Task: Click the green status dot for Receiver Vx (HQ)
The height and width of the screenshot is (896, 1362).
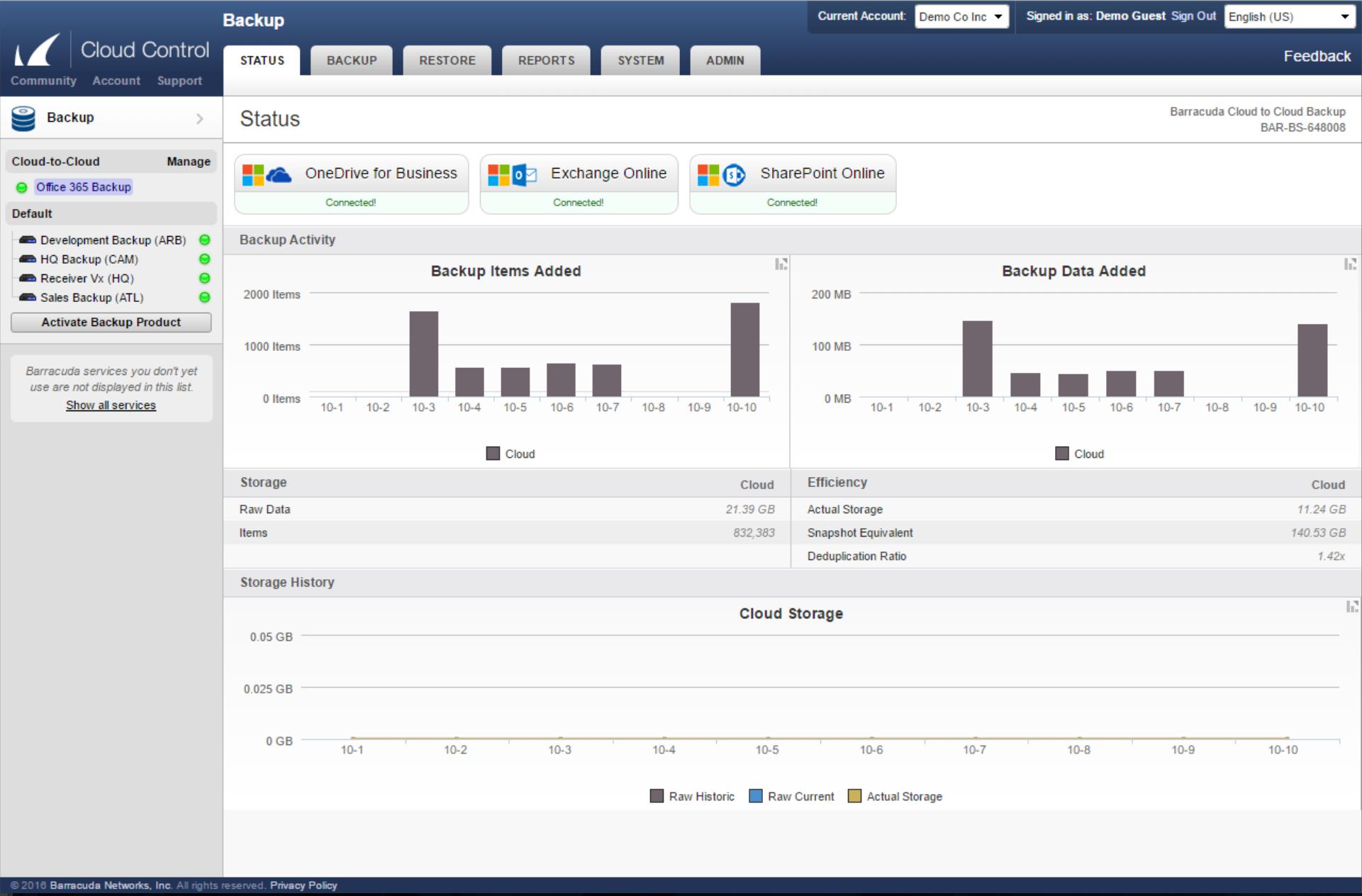Action: [x=204, y=279]
